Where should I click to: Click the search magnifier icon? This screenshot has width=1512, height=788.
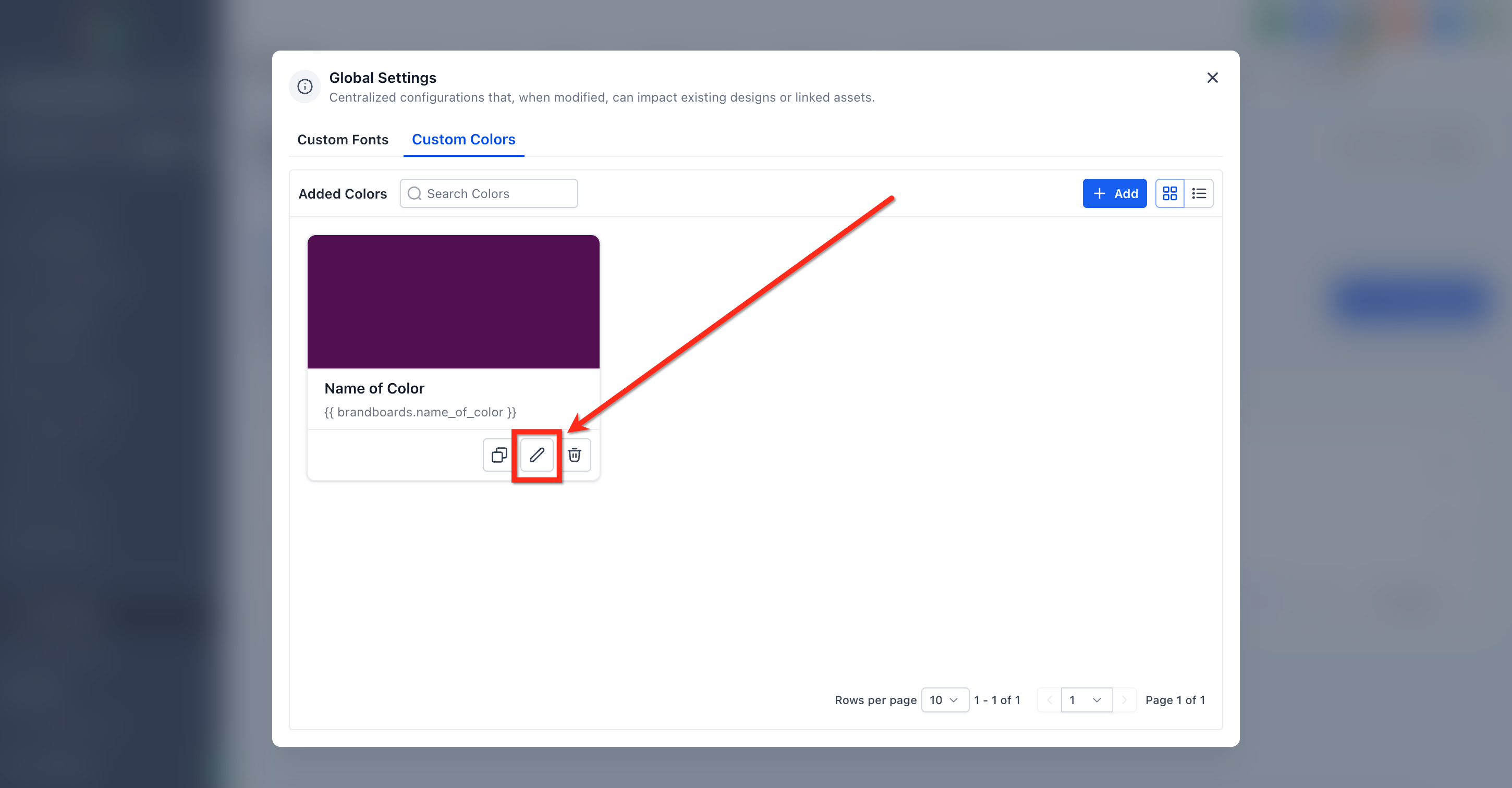click(x=414, y=194)
